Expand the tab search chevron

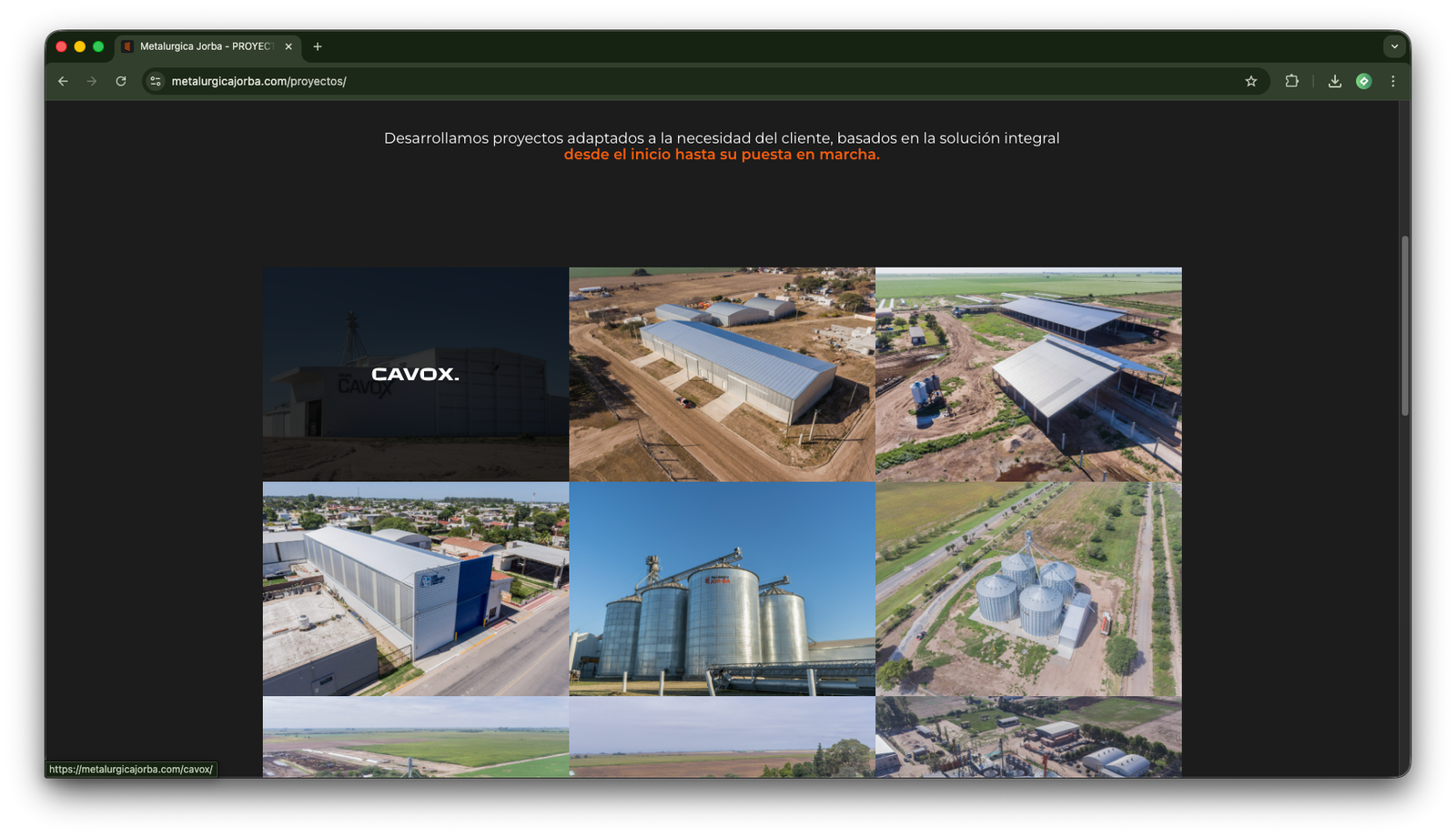click(x=1394, y=46)
